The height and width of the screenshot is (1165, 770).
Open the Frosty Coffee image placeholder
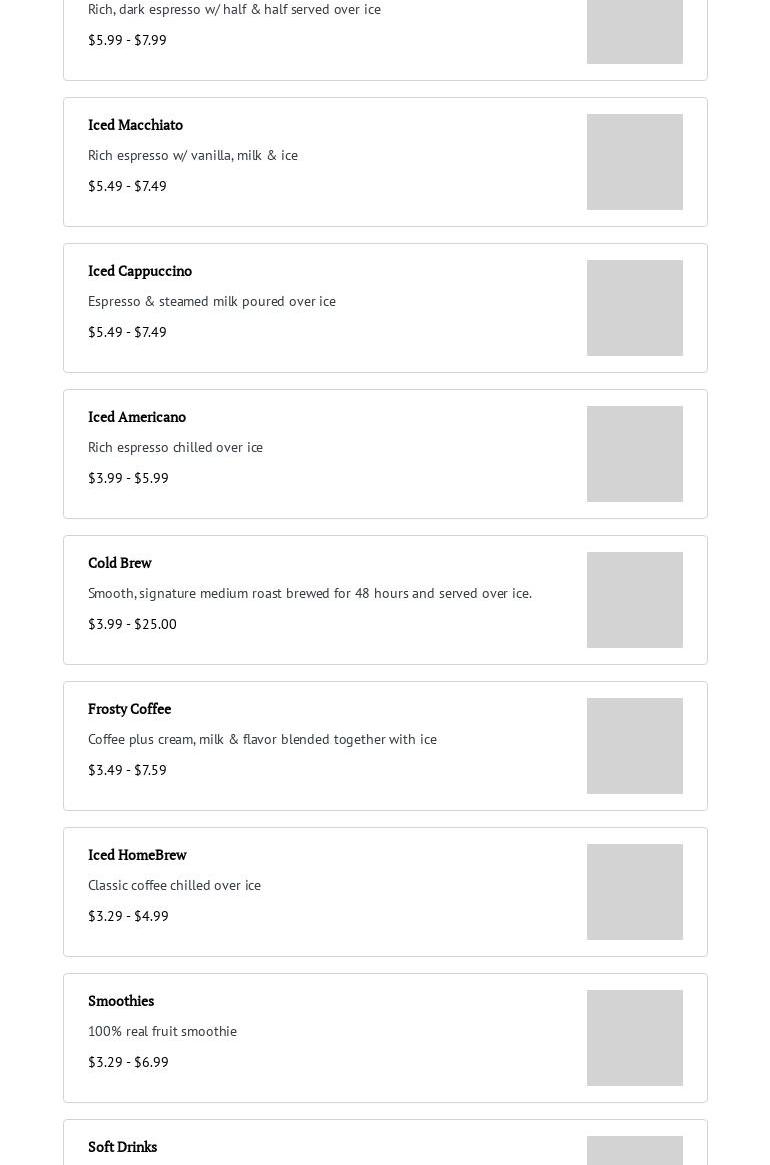634,746
